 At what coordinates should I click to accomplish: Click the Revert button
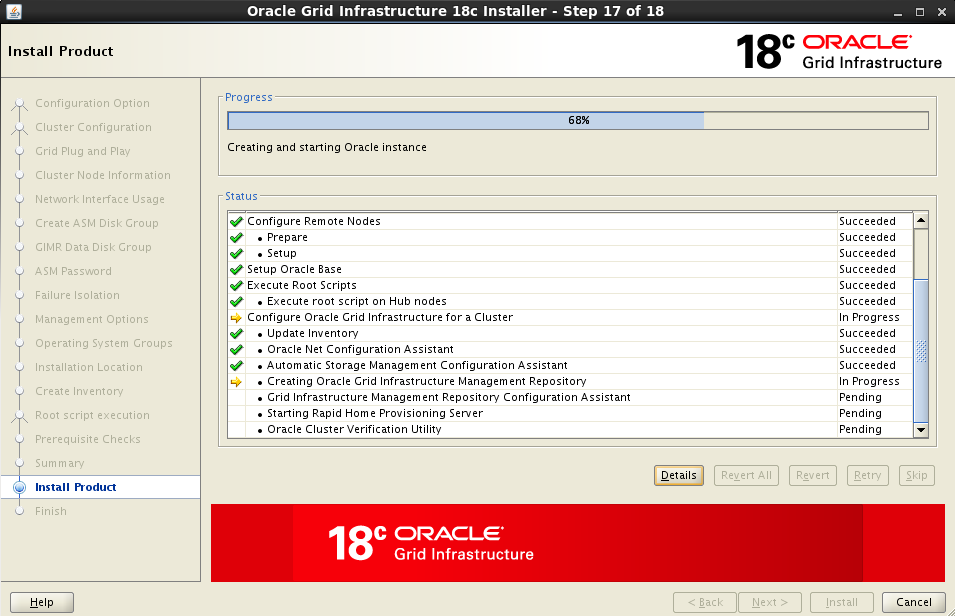812,475
